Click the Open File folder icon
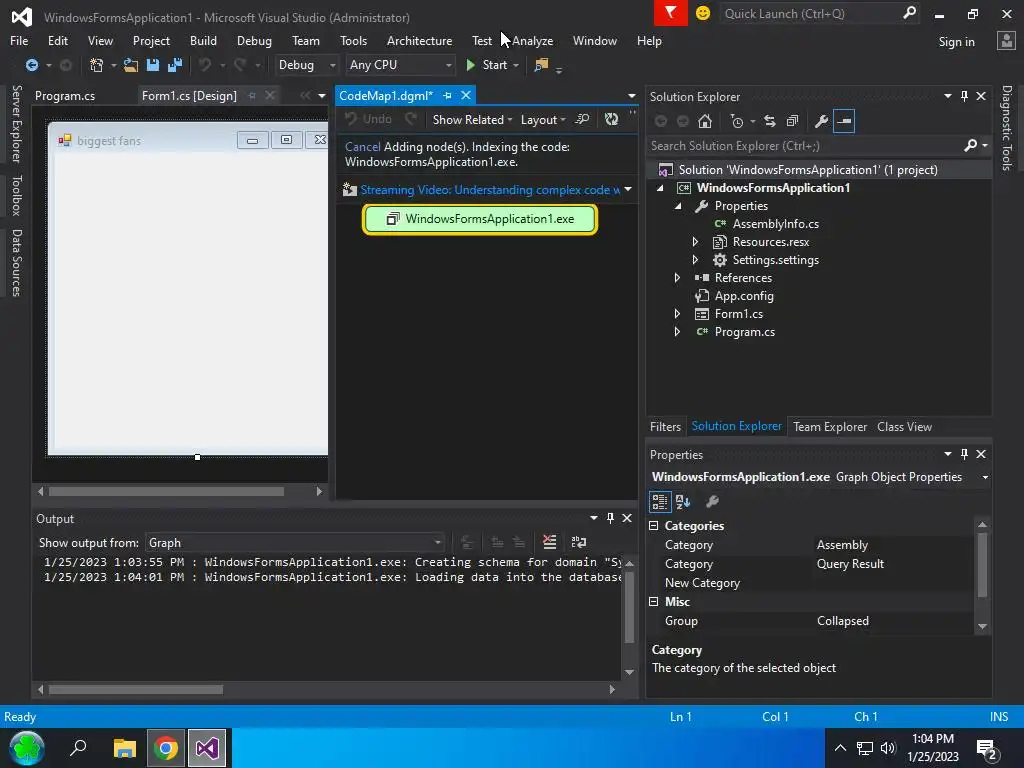The image size is (1024, 768). click(131, 65)
